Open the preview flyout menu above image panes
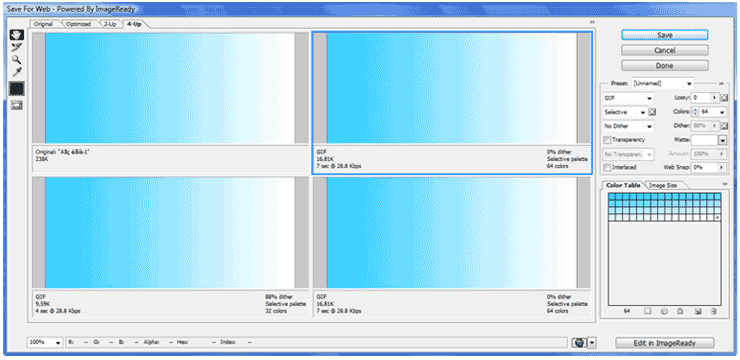This screenshot has height=360, width=740. pyautogui.click(x=592, y=22)
